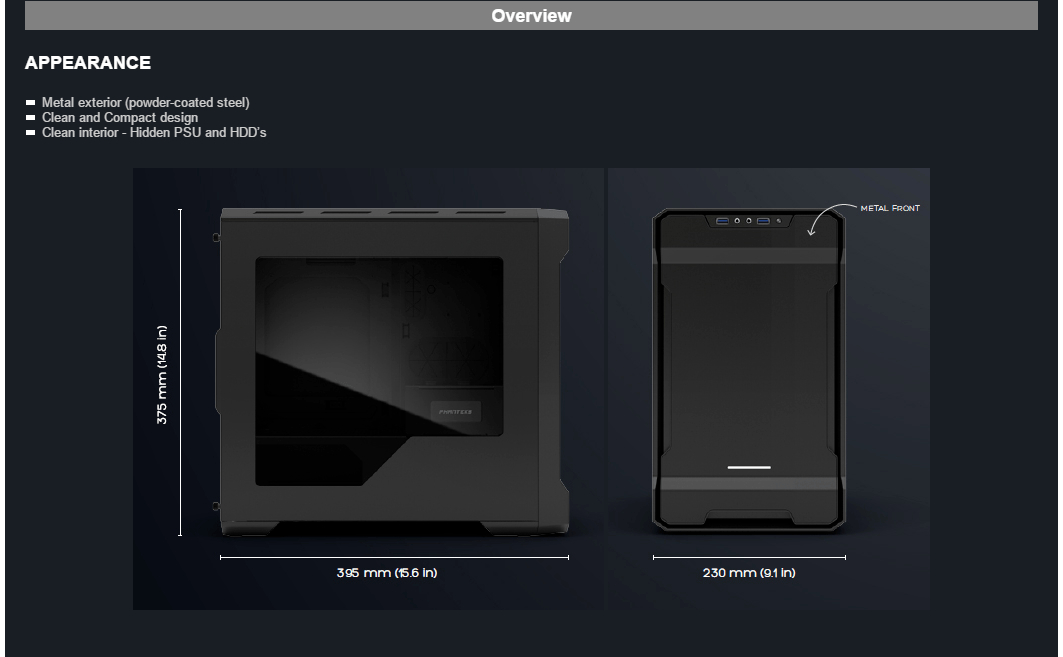
Task: Click the left blue USB port on the case
Action: (x=721, y=220)
